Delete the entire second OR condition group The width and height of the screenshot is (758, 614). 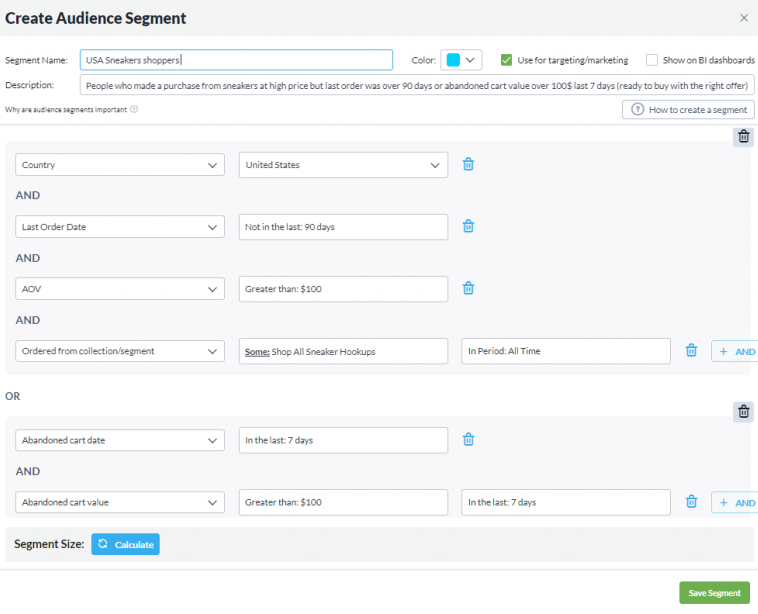tap(743, 412)
